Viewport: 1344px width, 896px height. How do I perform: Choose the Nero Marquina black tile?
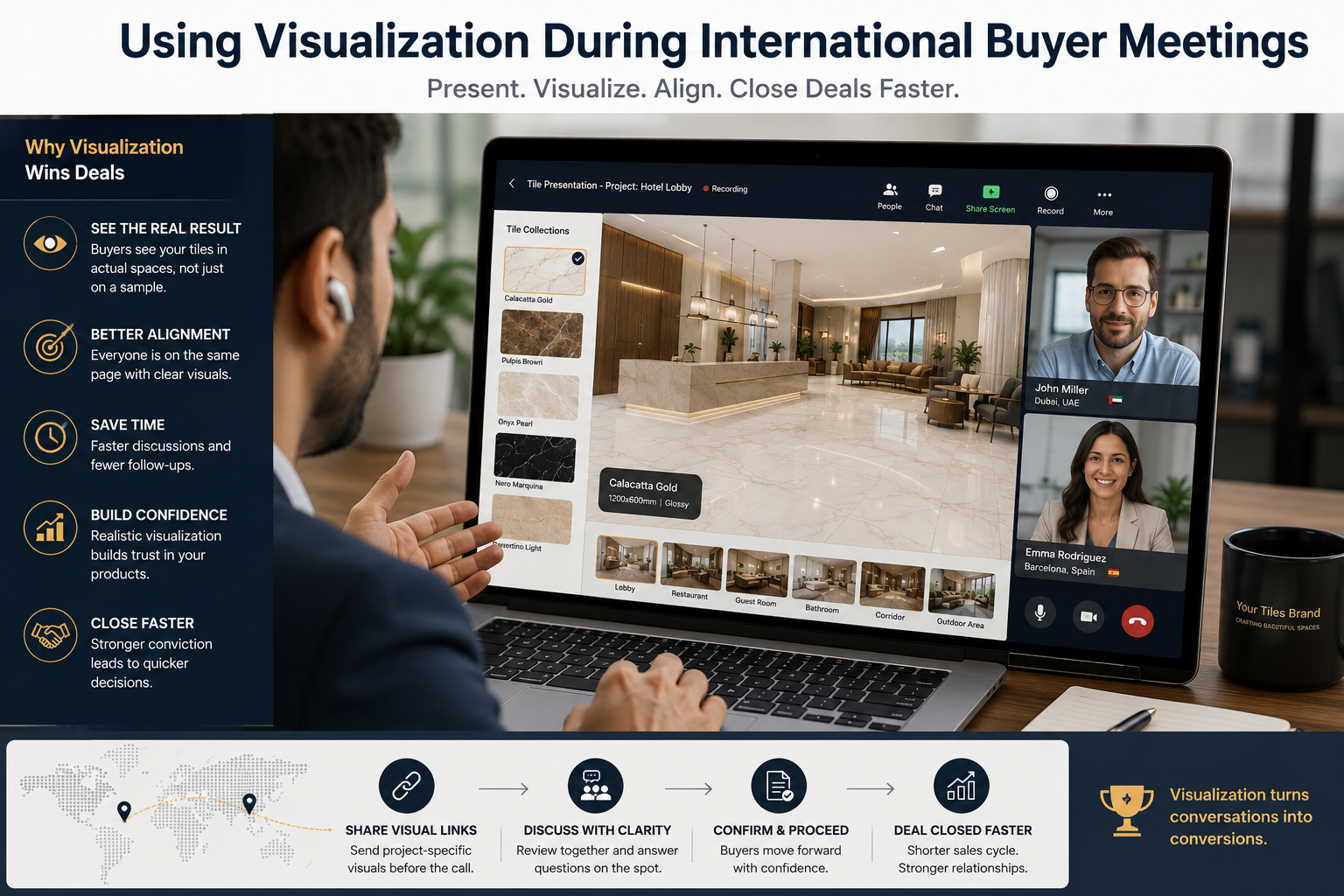pyautogui.click(x=535, y=458)
